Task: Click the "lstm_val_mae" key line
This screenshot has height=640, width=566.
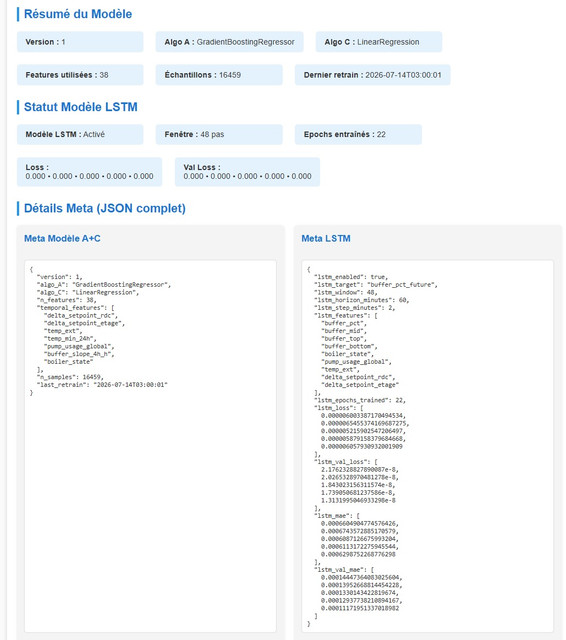Action: [x=344, y=570]
